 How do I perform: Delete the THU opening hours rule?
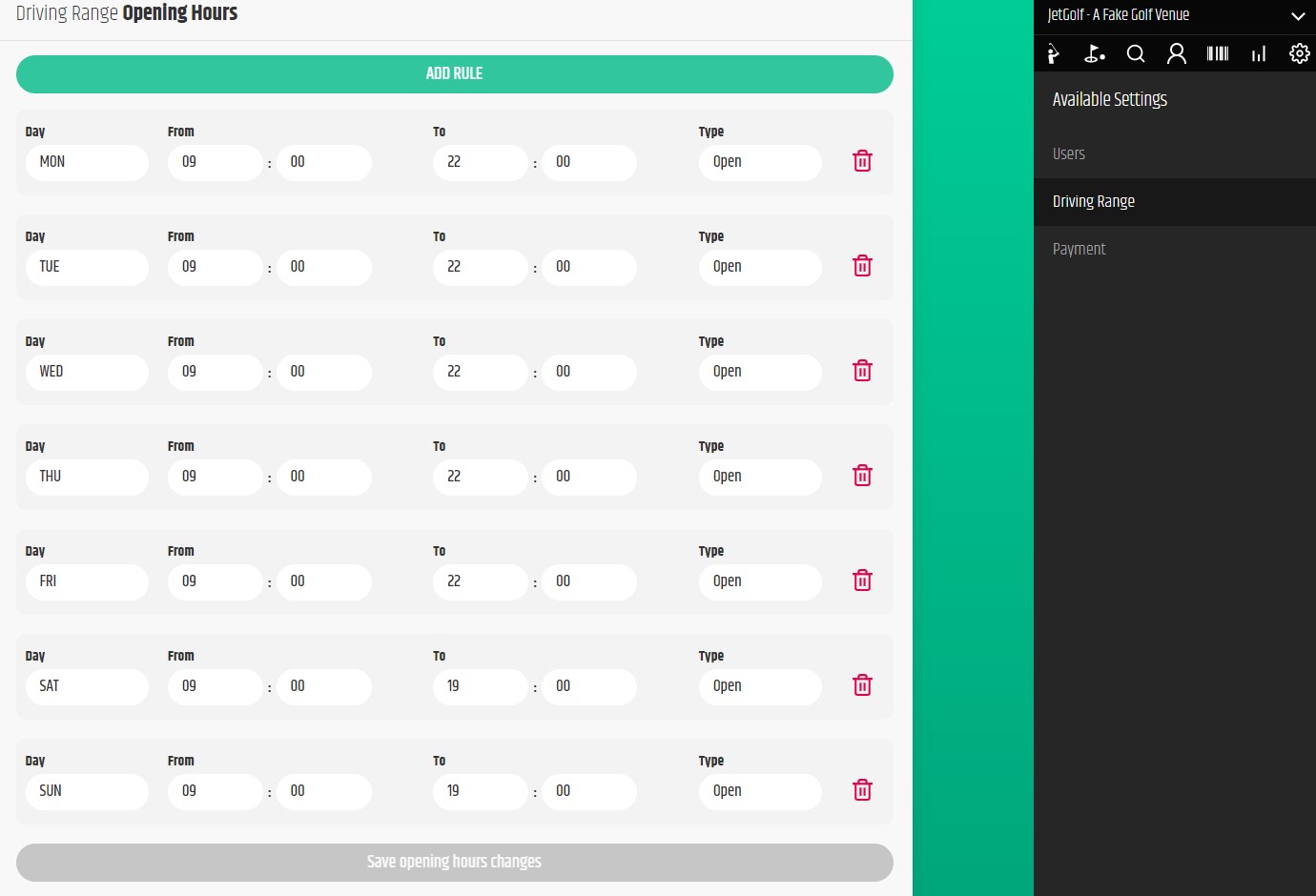[x=862, y=476]
